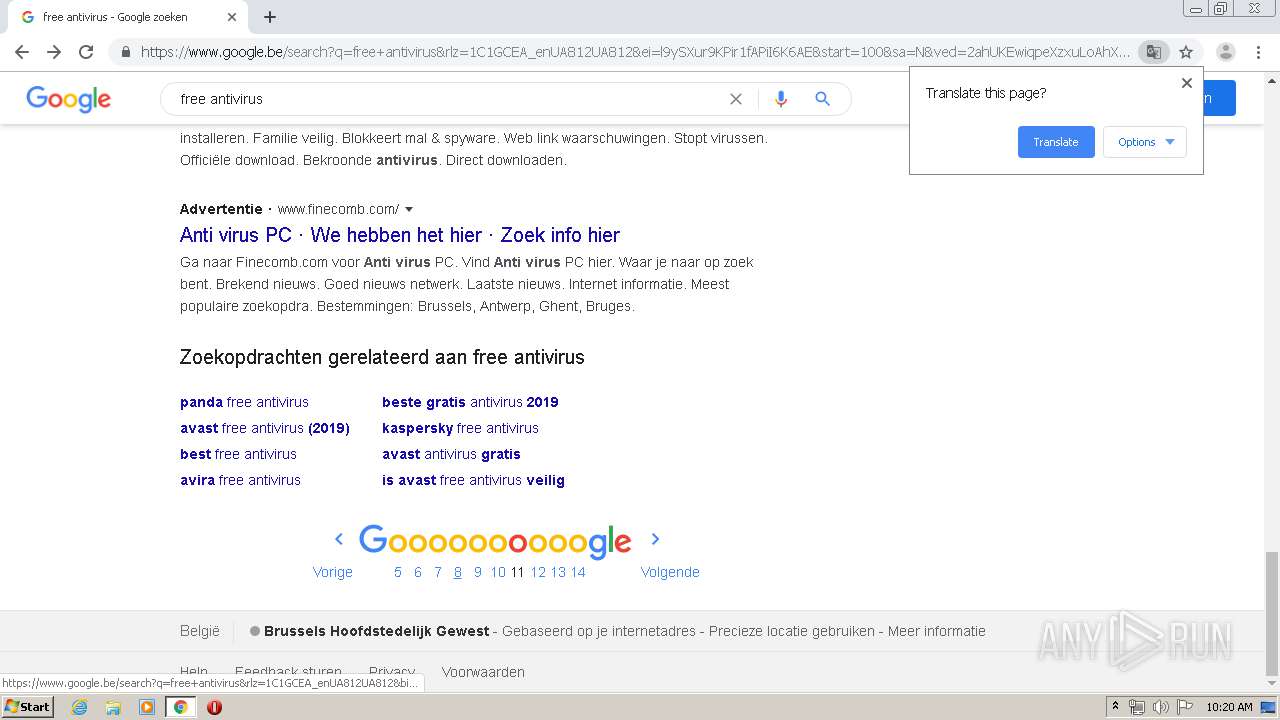Launch Internet Explorer from taskbar
Image resolution: width=1280 pixels, height=720 pixels.
(79, 707)
